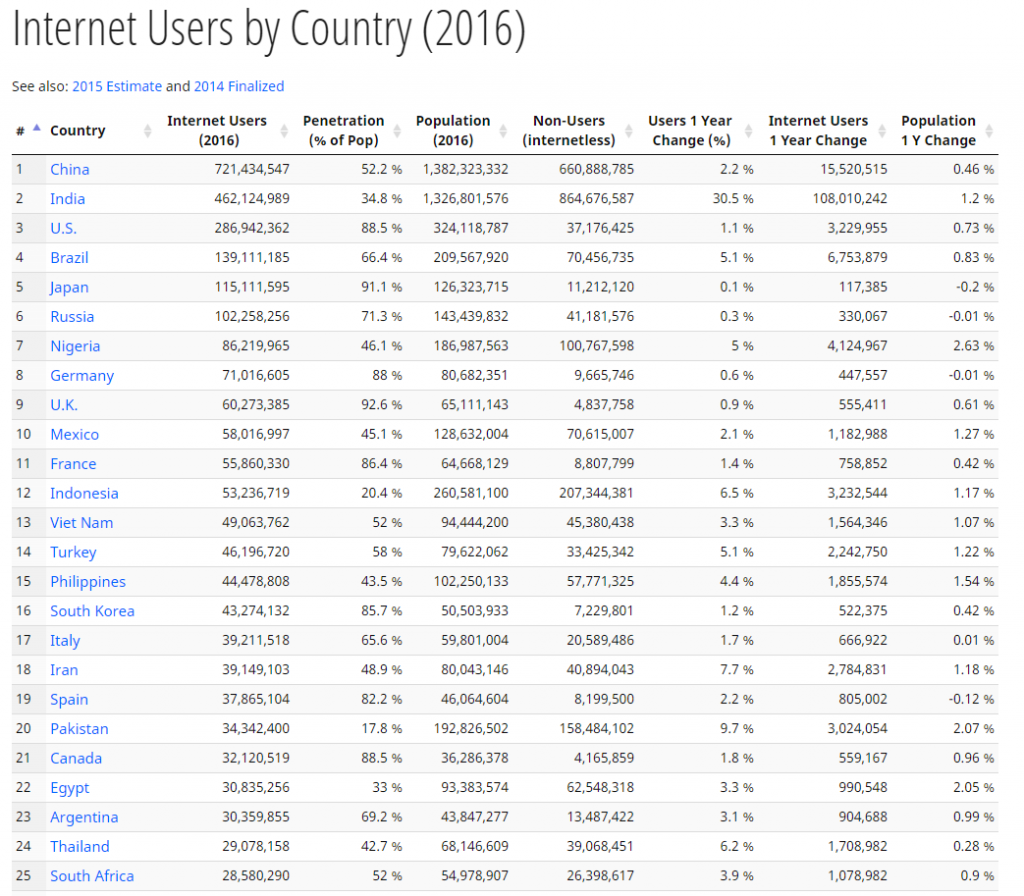
Task: Click the sort arrow beside Population (2016)
Action: [x=501, y=131]
